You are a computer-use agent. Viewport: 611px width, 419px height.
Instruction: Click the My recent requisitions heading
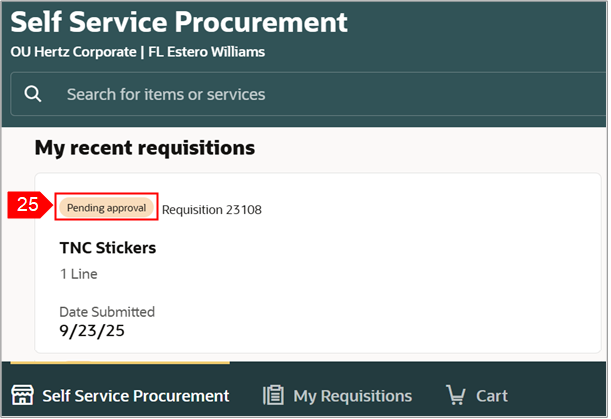coord(145,148)
